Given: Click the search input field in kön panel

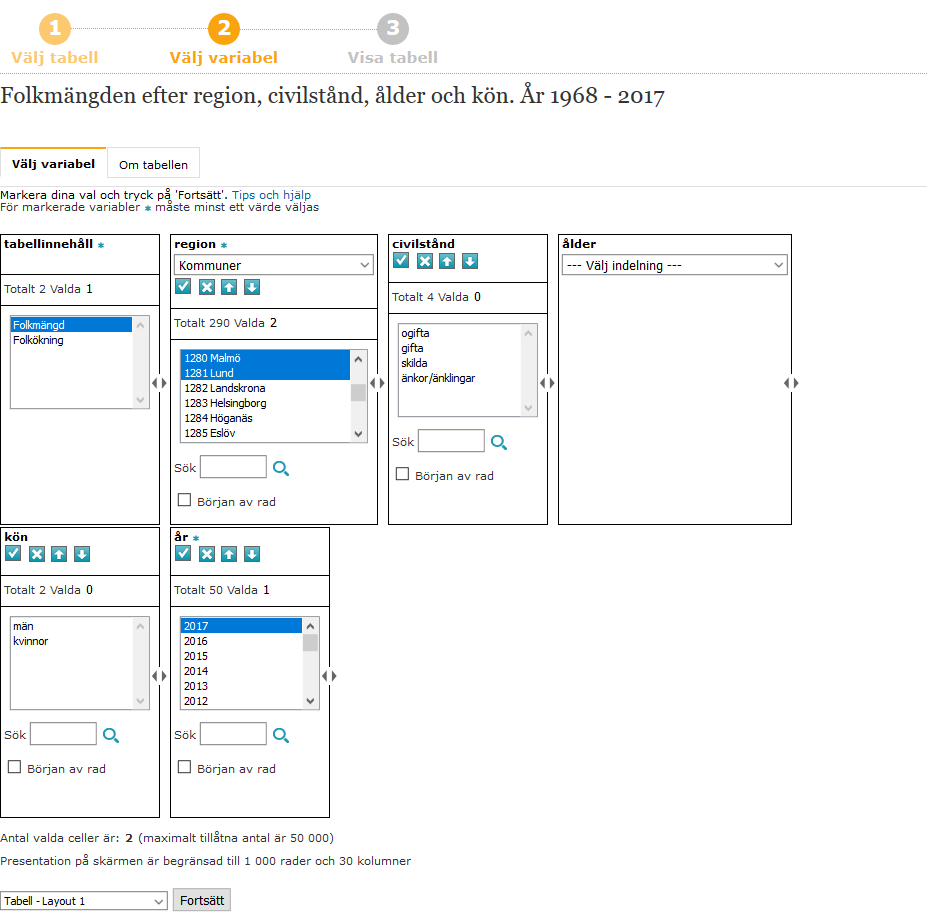Looking at the screenshot, I should [63, 735].
